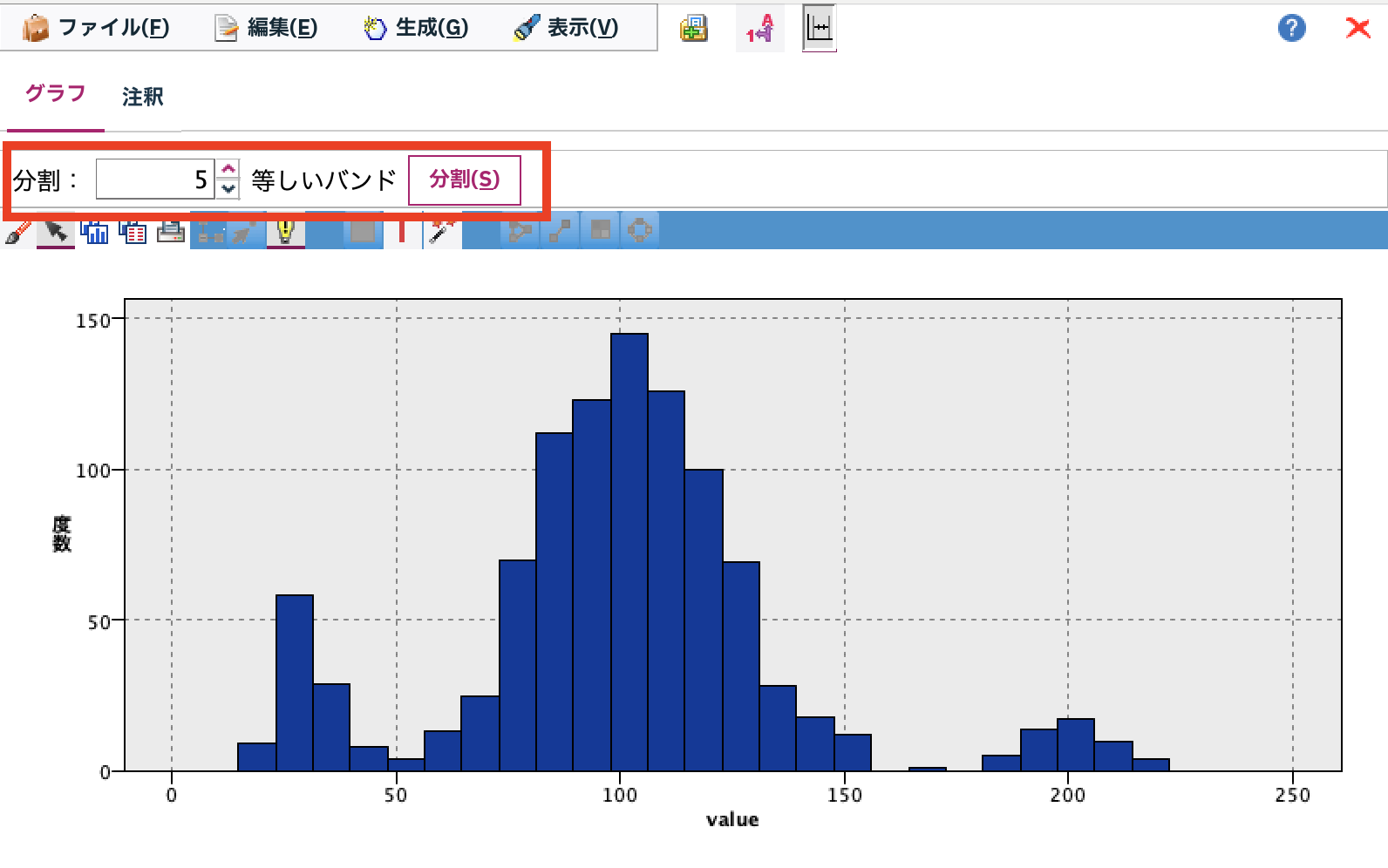This screenshot has width=1388, height=868.
Task: Click the grayed network layout icon
Action: point(520,231)
